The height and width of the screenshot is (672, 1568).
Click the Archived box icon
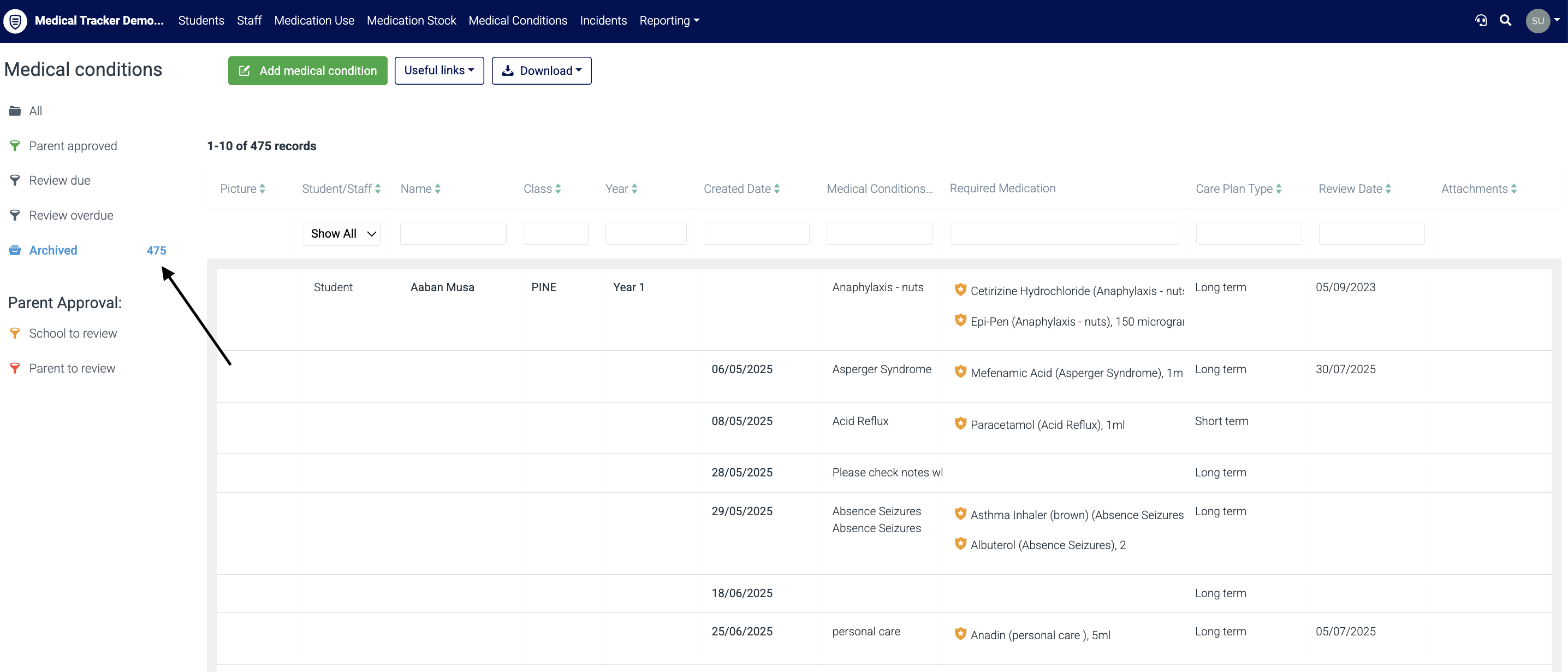click(15, 250)
